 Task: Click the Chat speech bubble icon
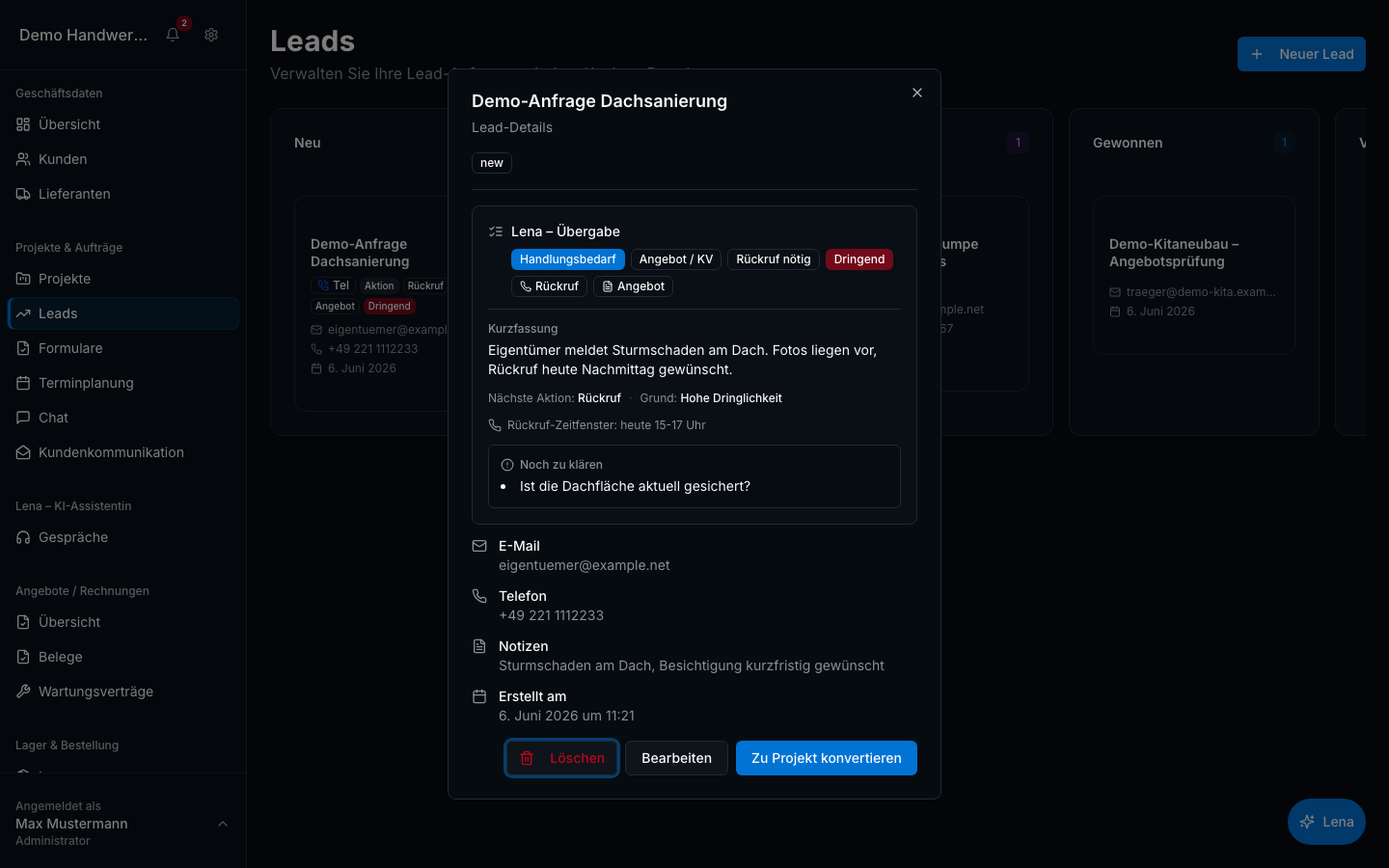23,418
